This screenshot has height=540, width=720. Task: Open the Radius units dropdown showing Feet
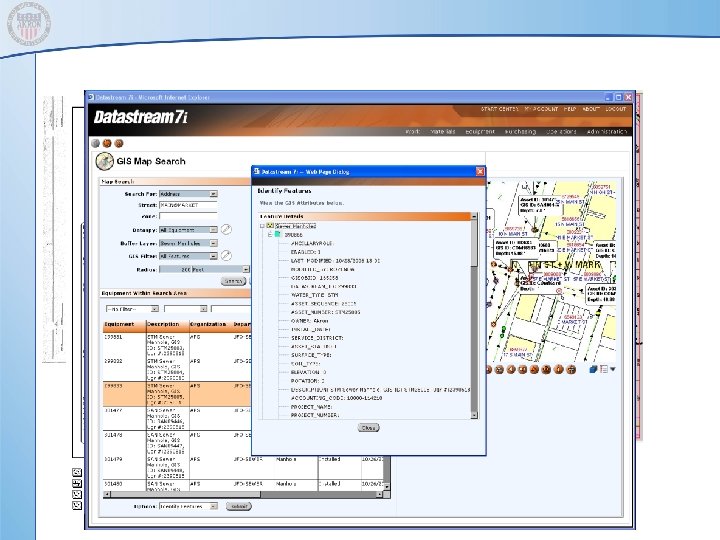[x=221, y=269]
